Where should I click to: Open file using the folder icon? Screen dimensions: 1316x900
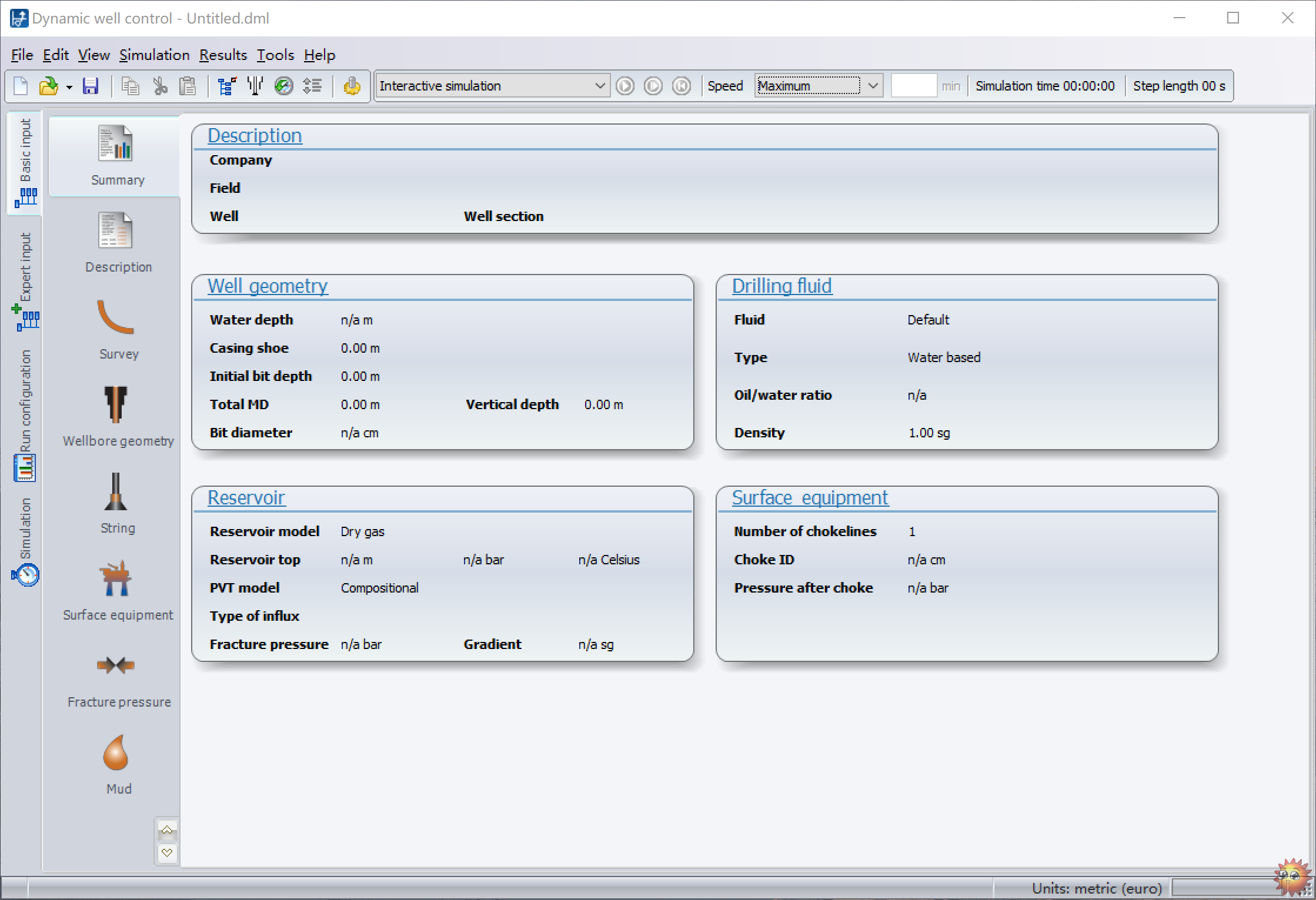[49, 86]
